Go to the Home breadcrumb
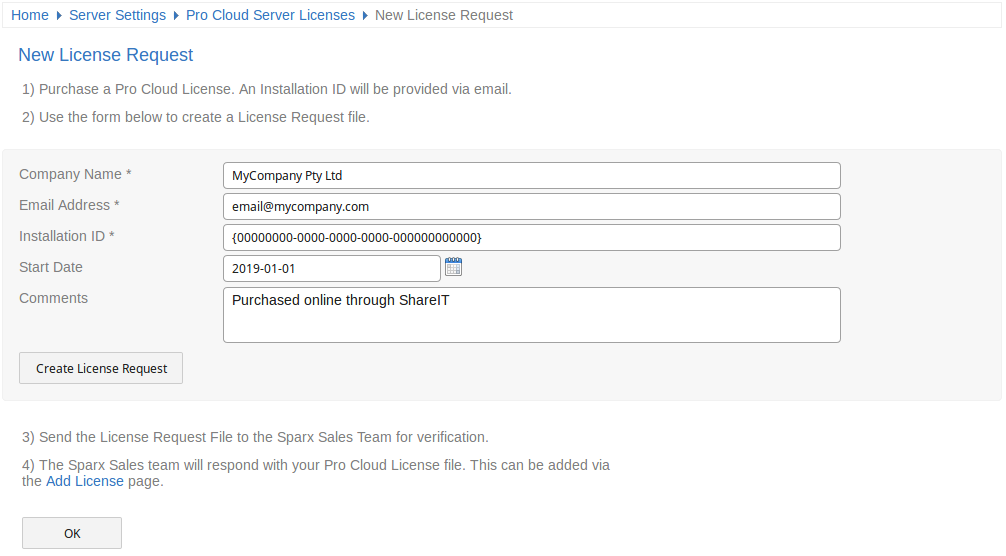Image resolution: width=1006 pixels, height=556 pixels. click(x=30, y=15)
